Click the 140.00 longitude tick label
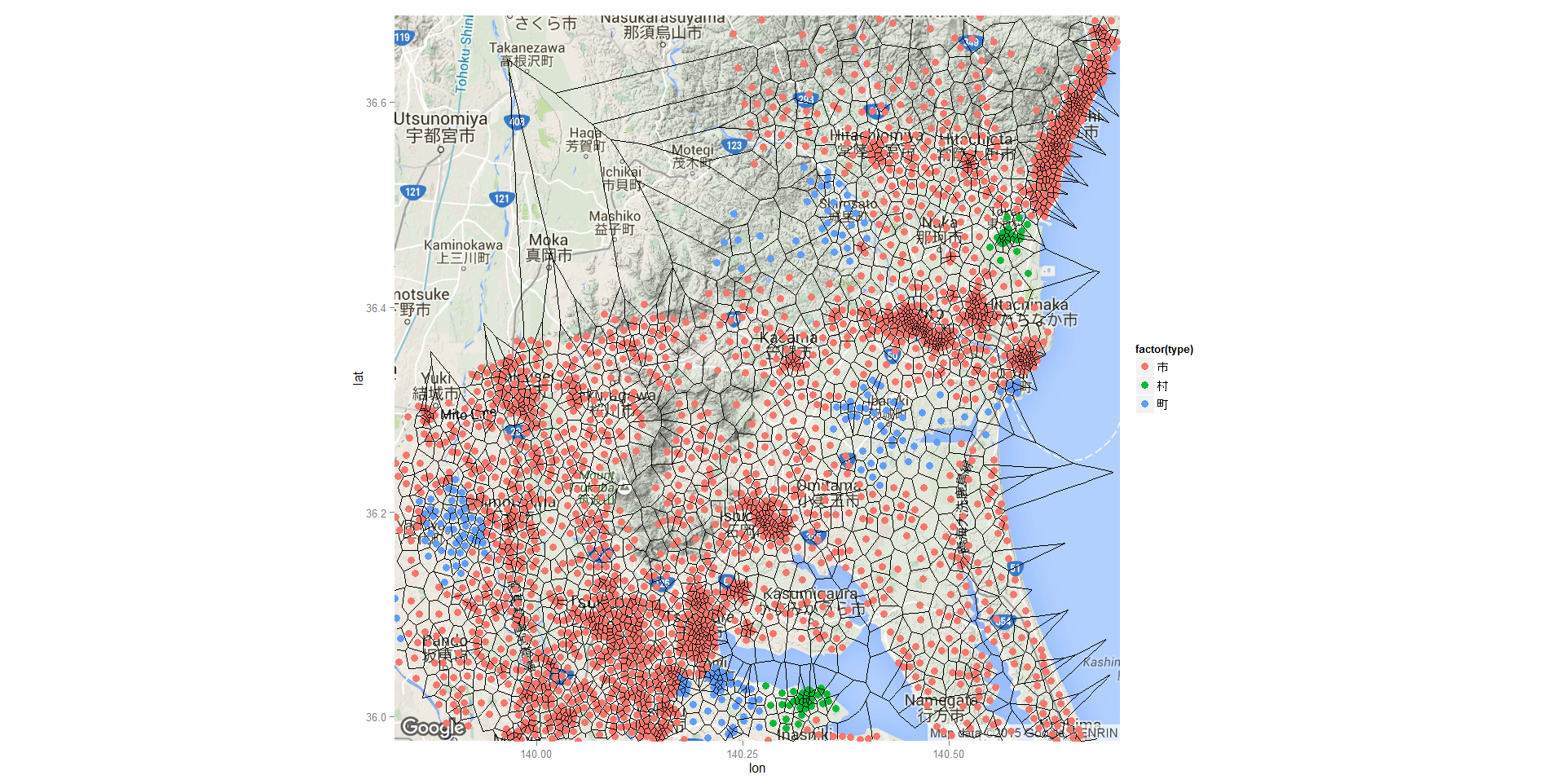Screen dimensions: 1565x784 coord(536,754)
